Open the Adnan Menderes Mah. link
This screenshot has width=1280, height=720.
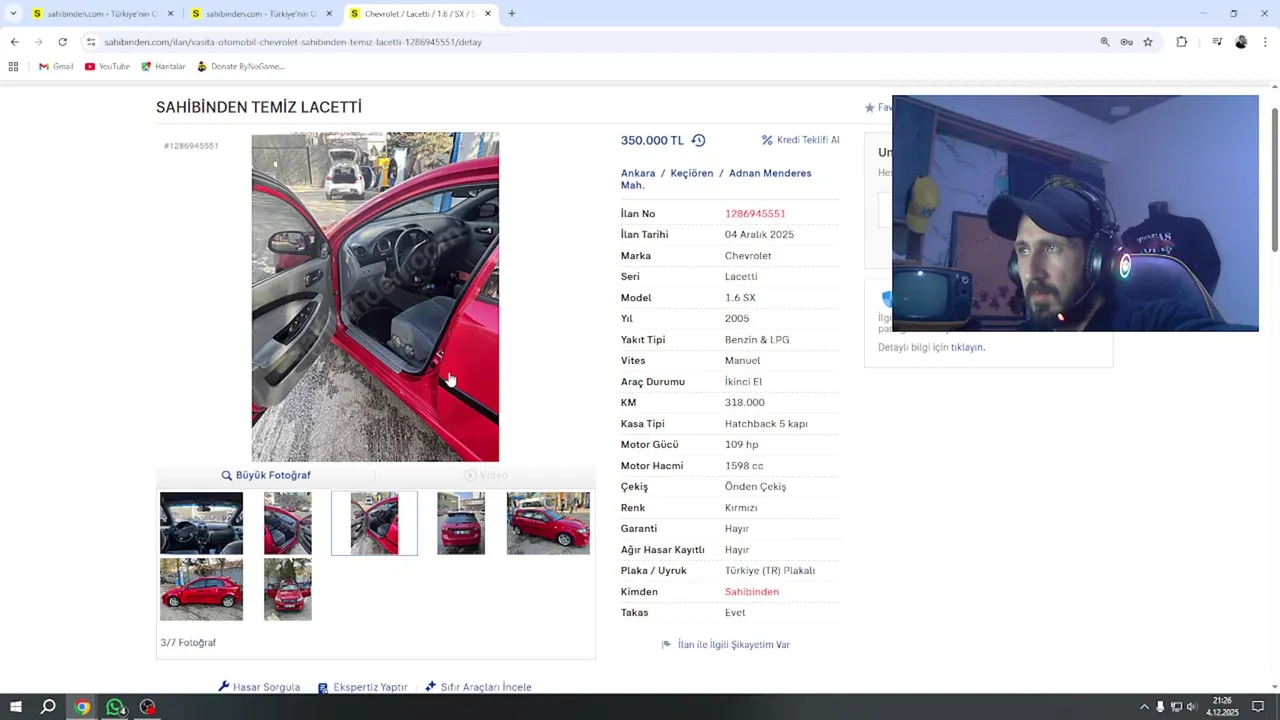tap(716, 179)
